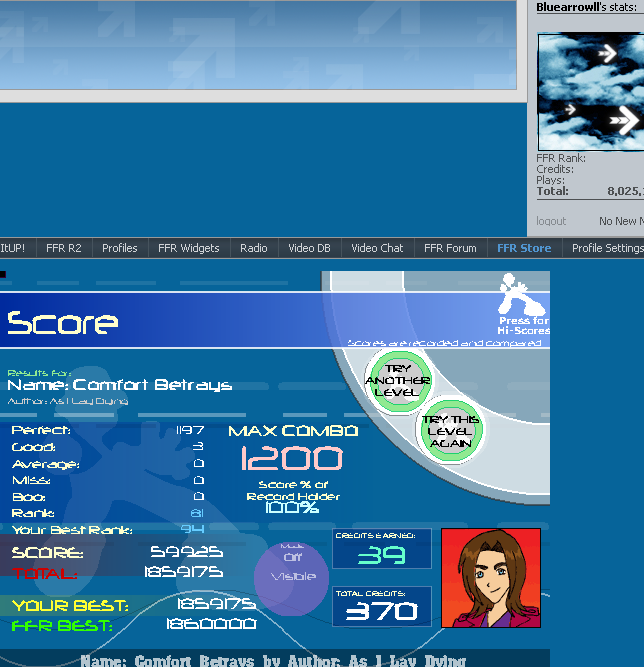This screenshot has width=644, height=667.
Task: Go to the Profiles page
Action: [x=120, y=248]
